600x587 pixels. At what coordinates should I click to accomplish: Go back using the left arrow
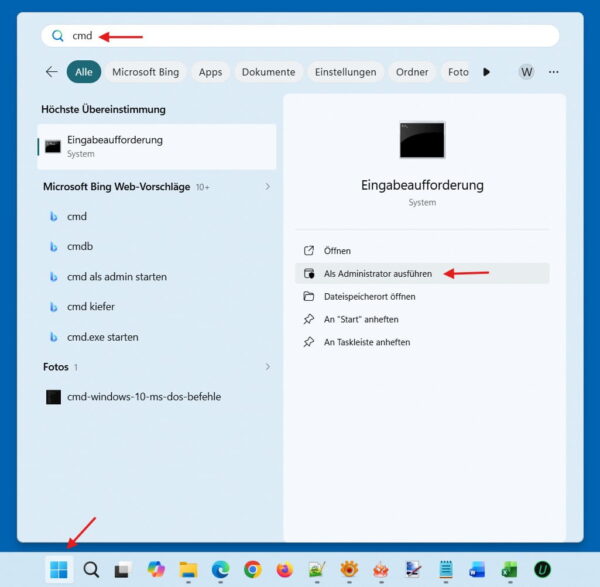tap(52, 72)
